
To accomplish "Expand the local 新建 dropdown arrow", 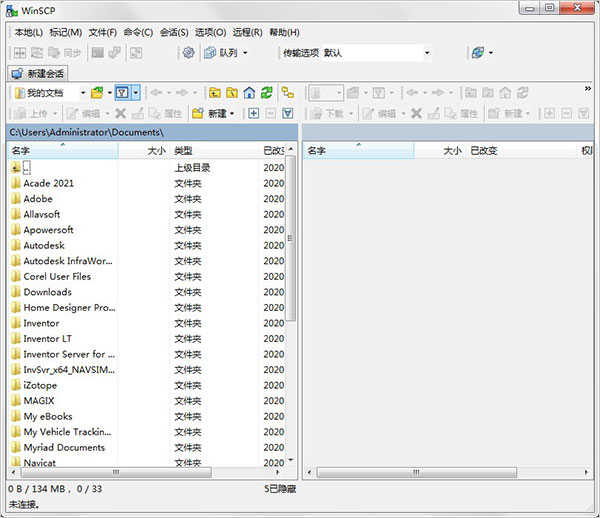I will coord(232,114).
